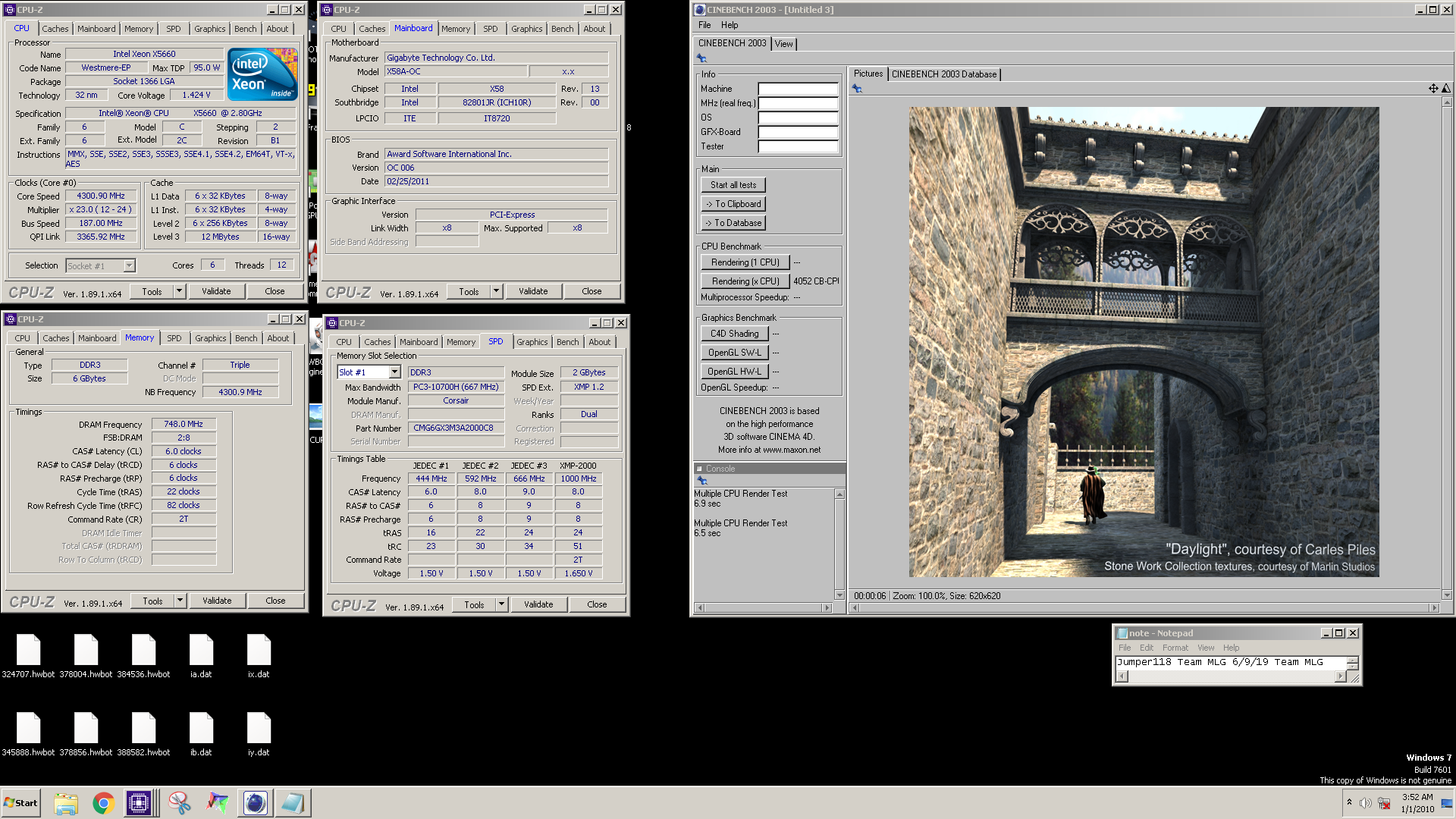Open Tools dropdown arrow in Mainboard window

pyautogui.click(x=496, y=291)
